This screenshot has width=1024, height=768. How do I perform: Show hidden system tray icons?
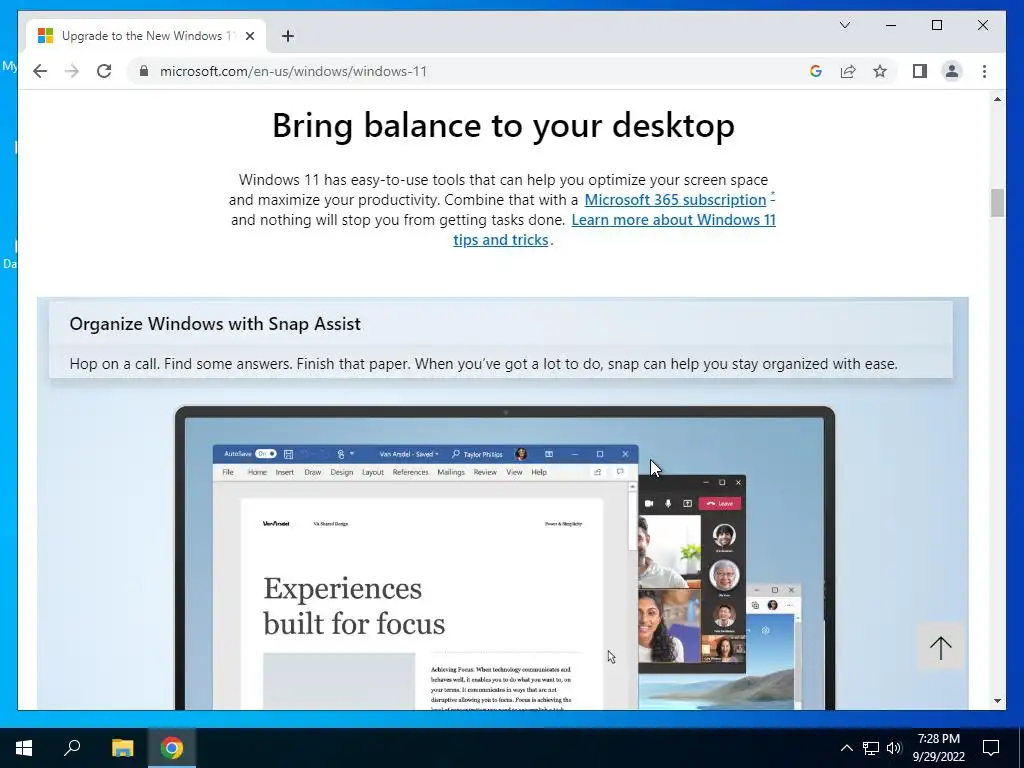(x=846, y=748)
